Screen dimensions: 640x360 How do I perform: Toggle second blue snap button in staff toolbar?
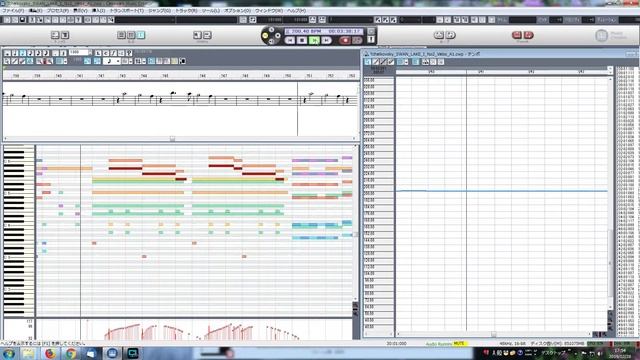point(97,61)
